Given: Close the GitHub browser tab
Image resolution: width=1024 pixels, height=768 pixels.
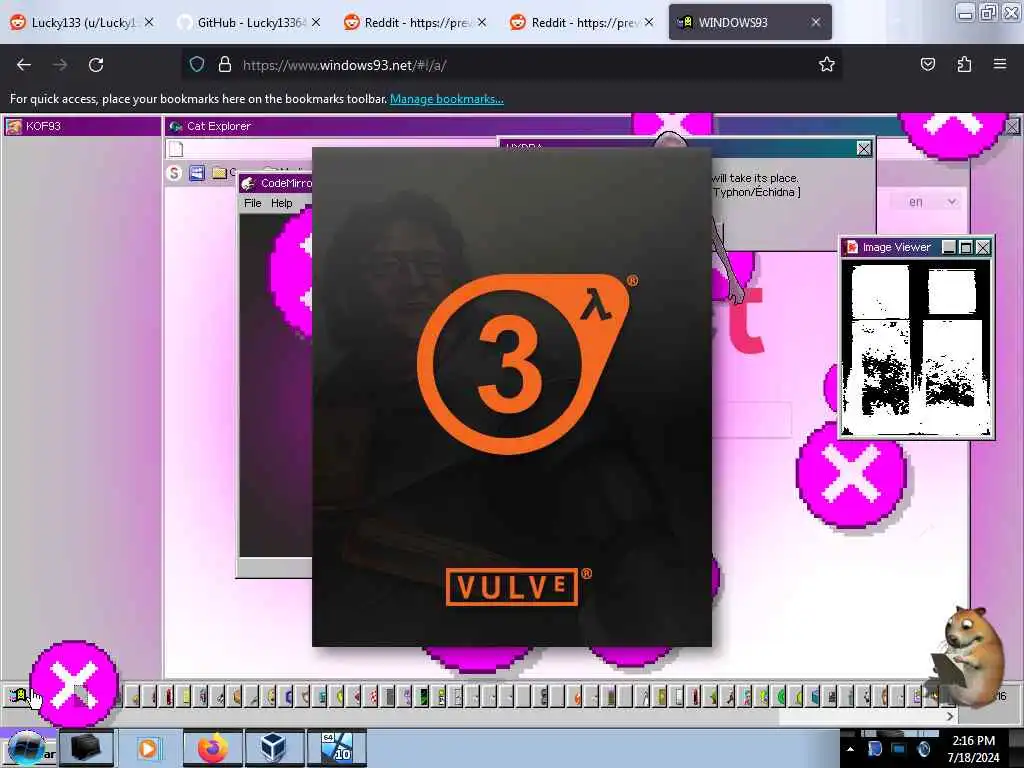Looking at the screenshot, I should [316, 22].
